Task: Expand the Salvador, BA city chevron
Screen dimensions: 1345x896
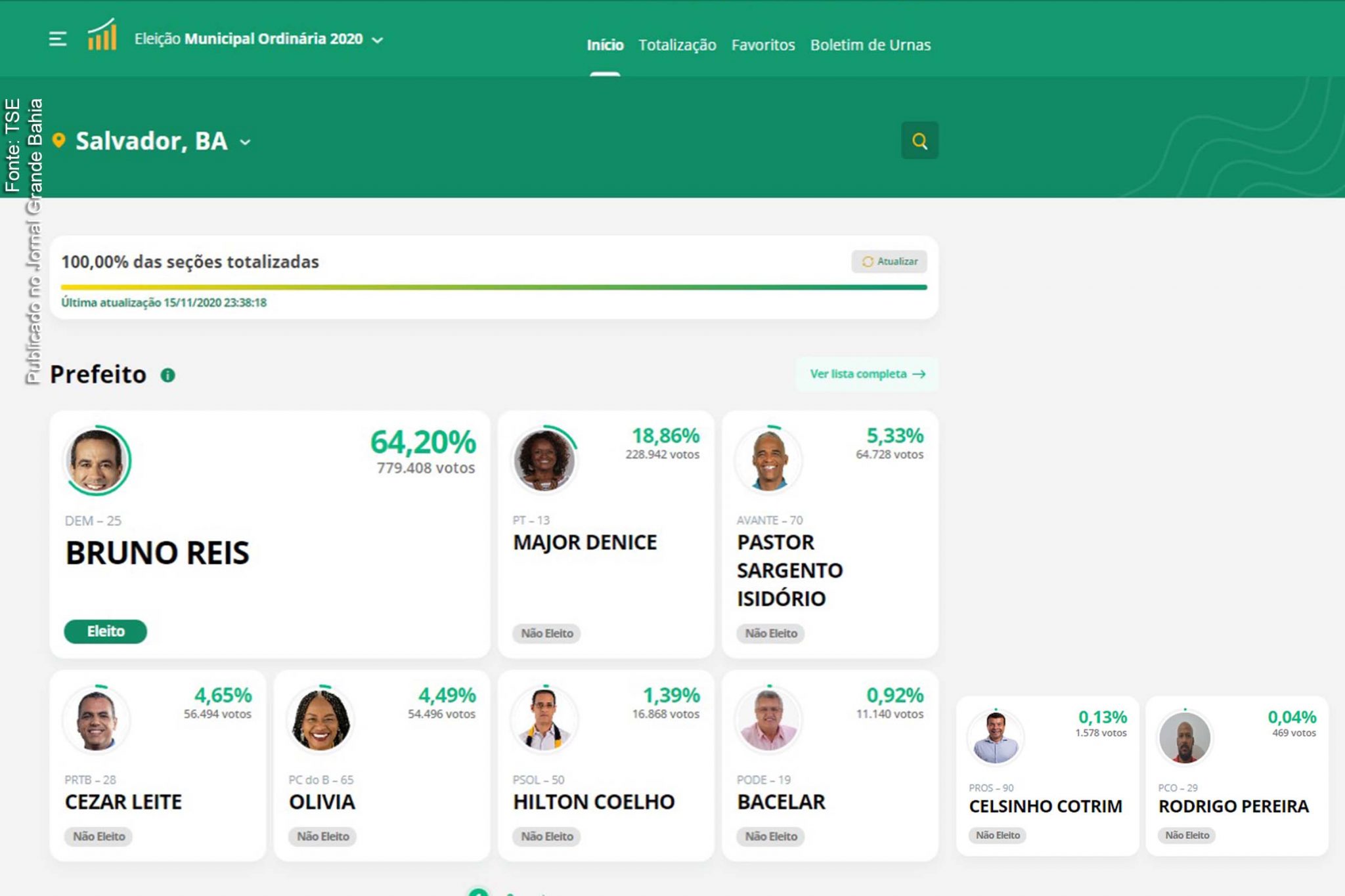Action: pyautogui.click(x=245, y=142)
